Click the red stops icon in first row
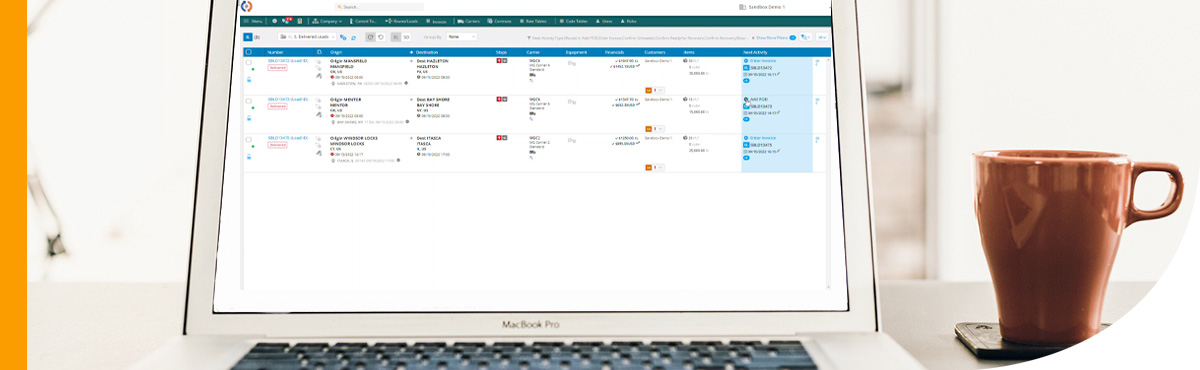 coord(498,60)
